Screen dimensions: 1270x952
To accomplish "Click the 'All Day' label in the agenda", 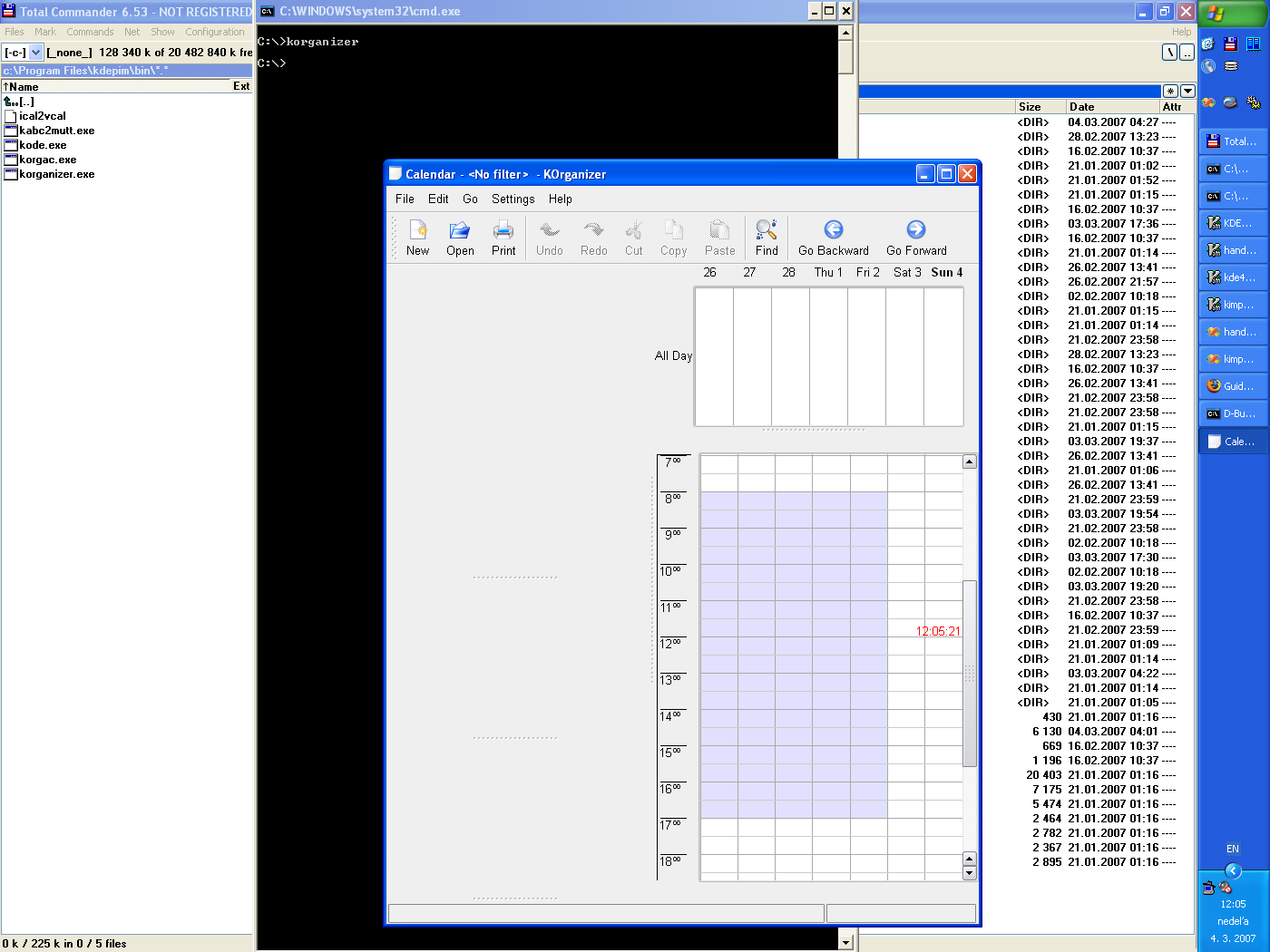I will (673, 356).
